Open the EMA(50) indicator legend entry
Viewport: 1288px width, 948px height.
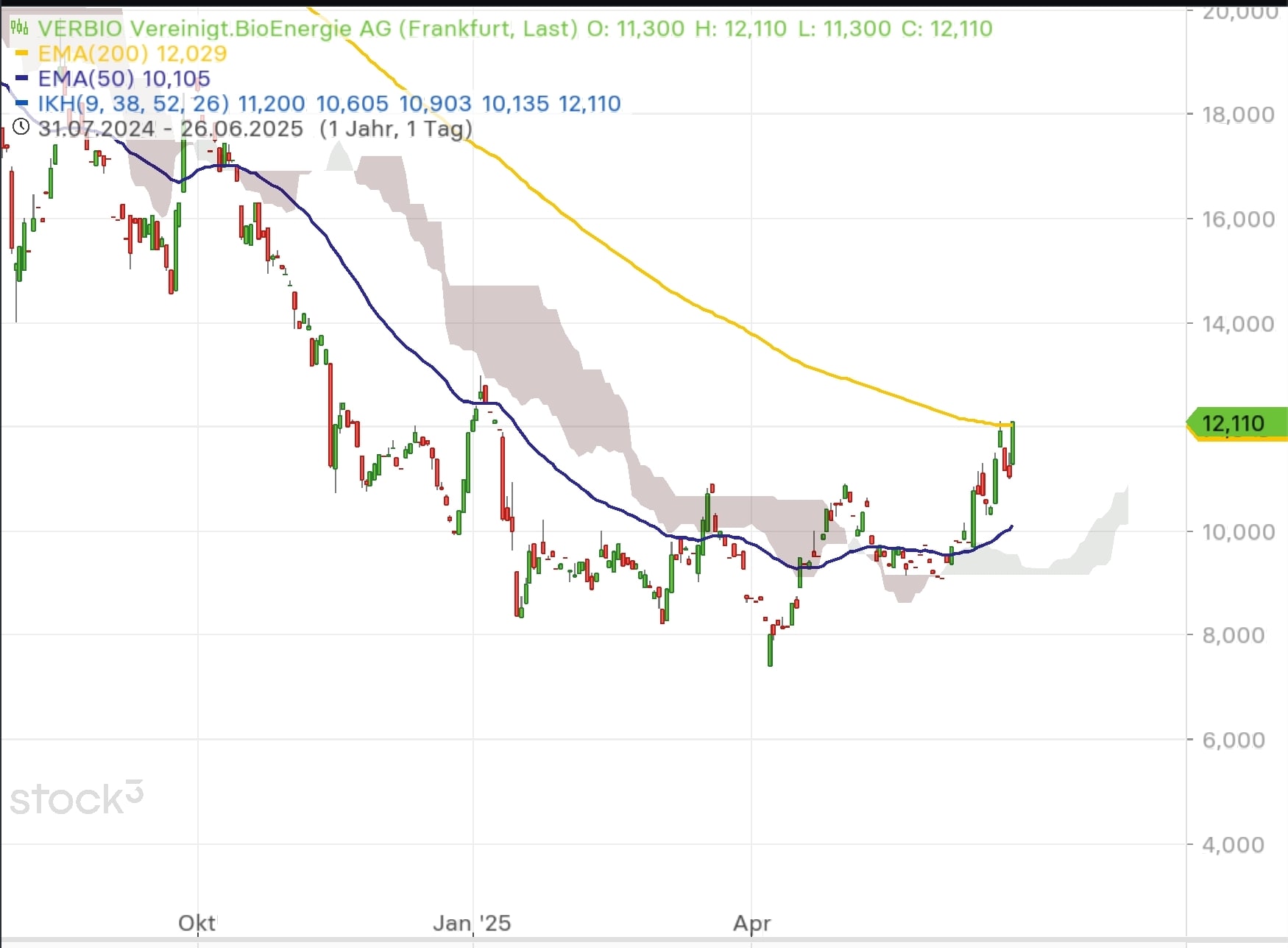pos(124,78)
